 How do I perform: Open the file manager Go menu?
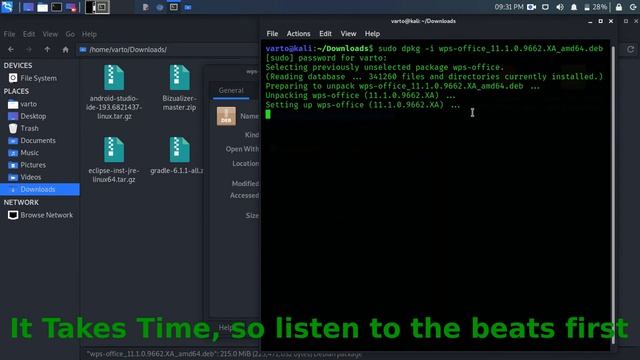pyautogui.click(x=70, y=34)
